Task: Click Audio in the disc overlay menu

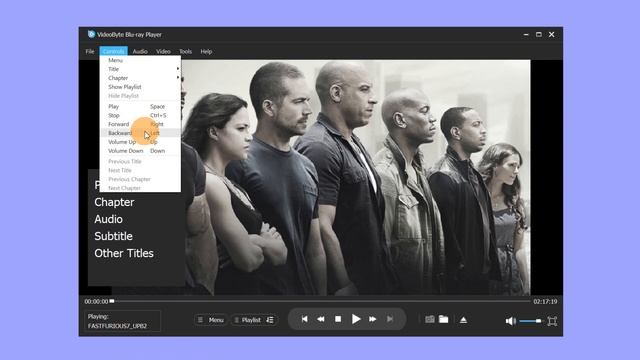Action: (x=109, y=219)
